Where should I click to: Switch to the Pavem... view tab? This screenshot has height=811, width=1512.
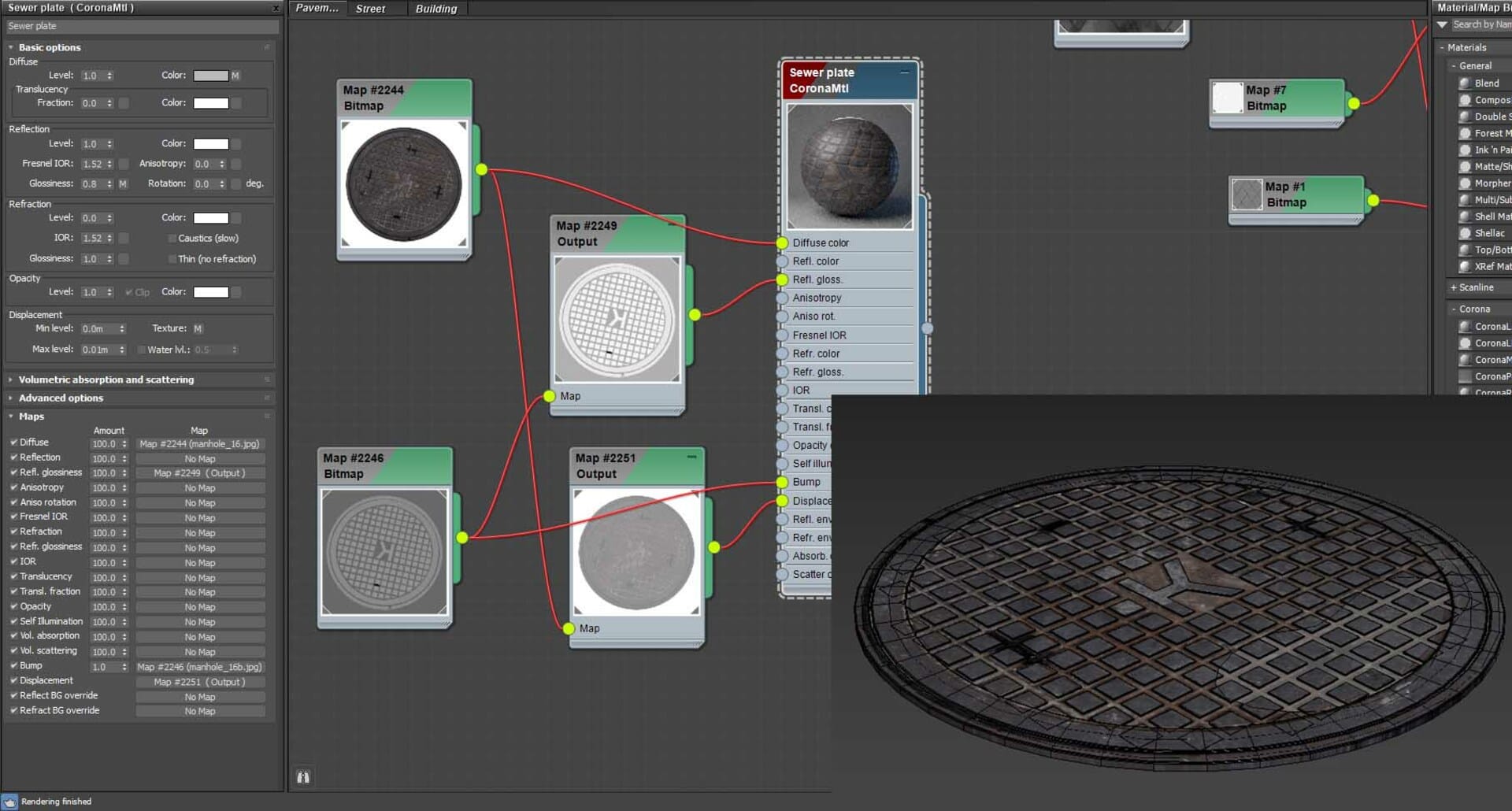point(317,9)
